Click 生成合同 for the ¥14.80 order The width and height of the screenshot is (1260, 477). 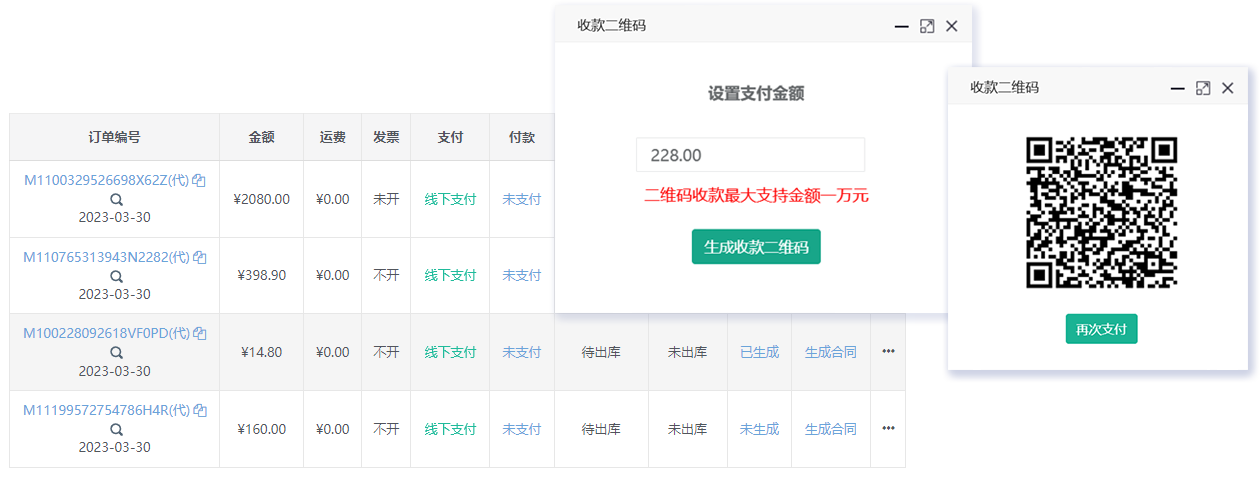tap(831, 352)
